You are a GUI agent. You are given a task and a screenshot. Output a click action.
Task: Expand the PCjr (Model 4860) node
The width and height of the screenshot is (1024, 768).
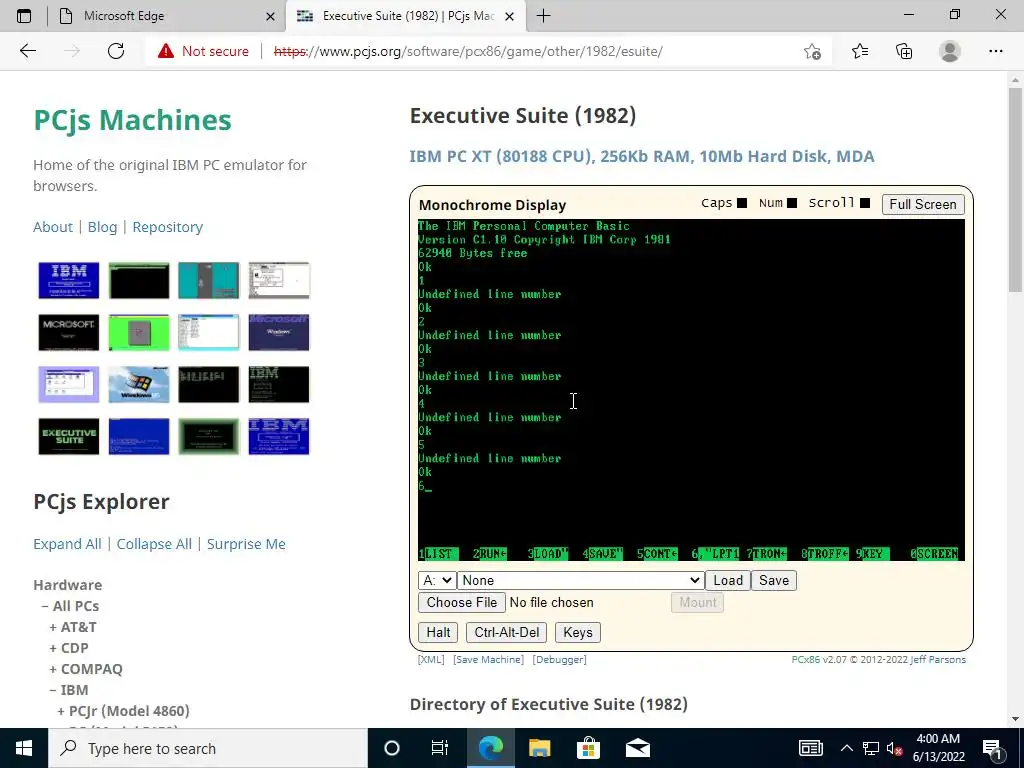tap(61, 711)
